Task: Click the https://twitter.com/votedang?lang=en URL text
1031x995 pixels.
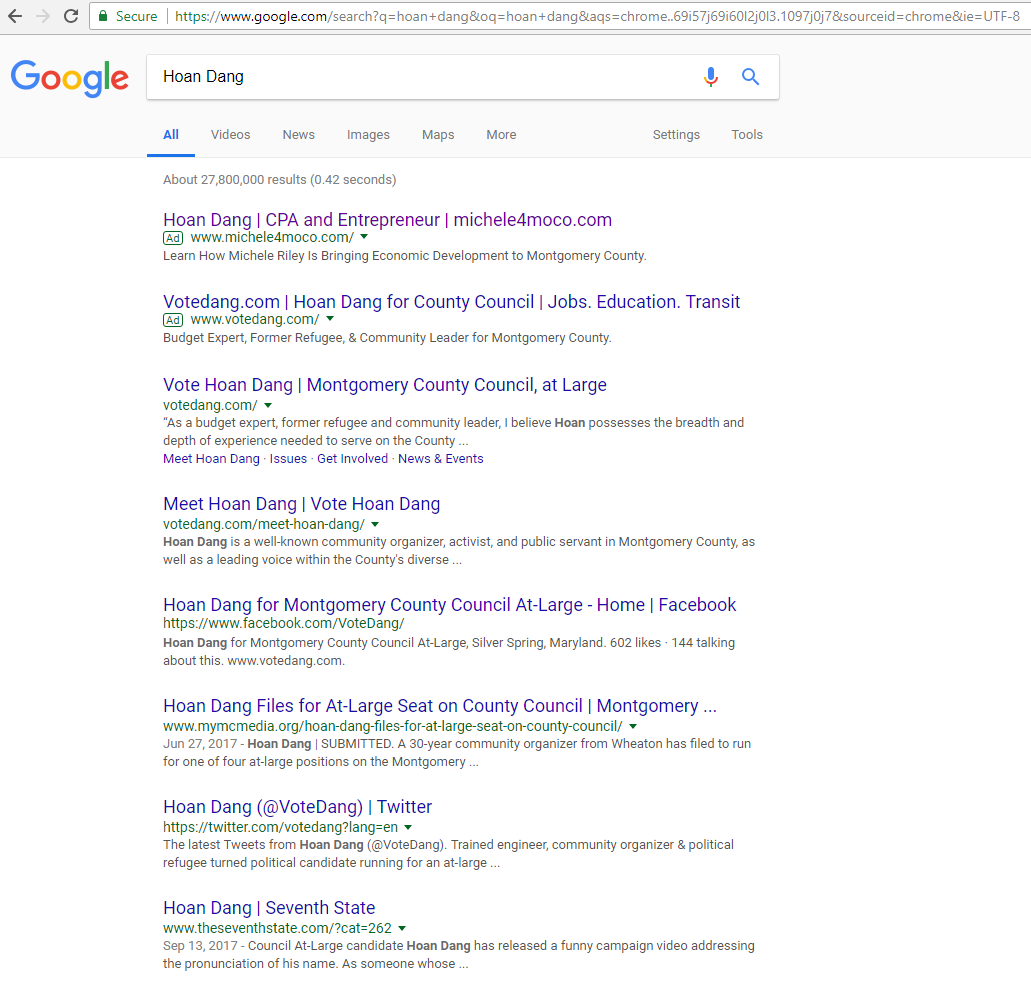Action: pos(280,827)
